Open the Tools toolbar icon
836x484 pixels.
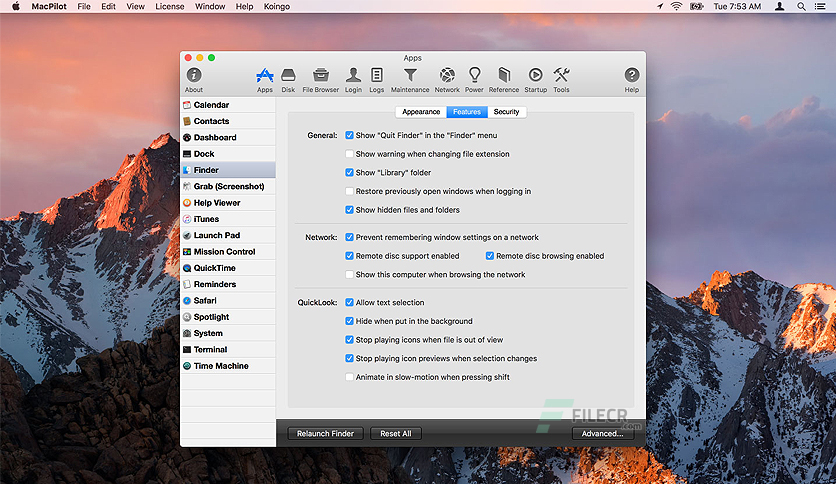(561, 80)
